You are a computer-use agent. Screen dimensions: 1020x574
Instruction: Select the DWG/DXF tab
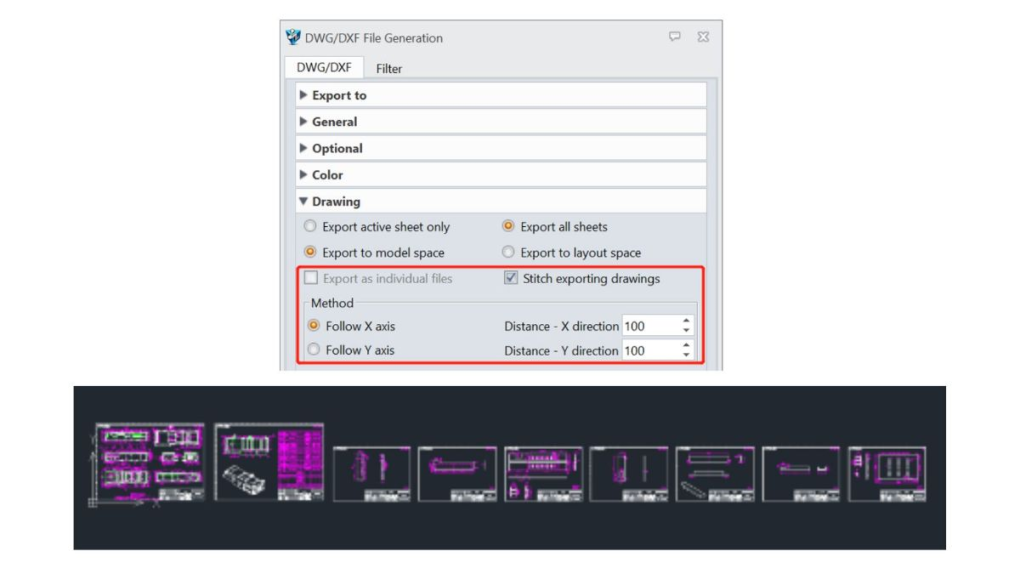pos(324,68)
